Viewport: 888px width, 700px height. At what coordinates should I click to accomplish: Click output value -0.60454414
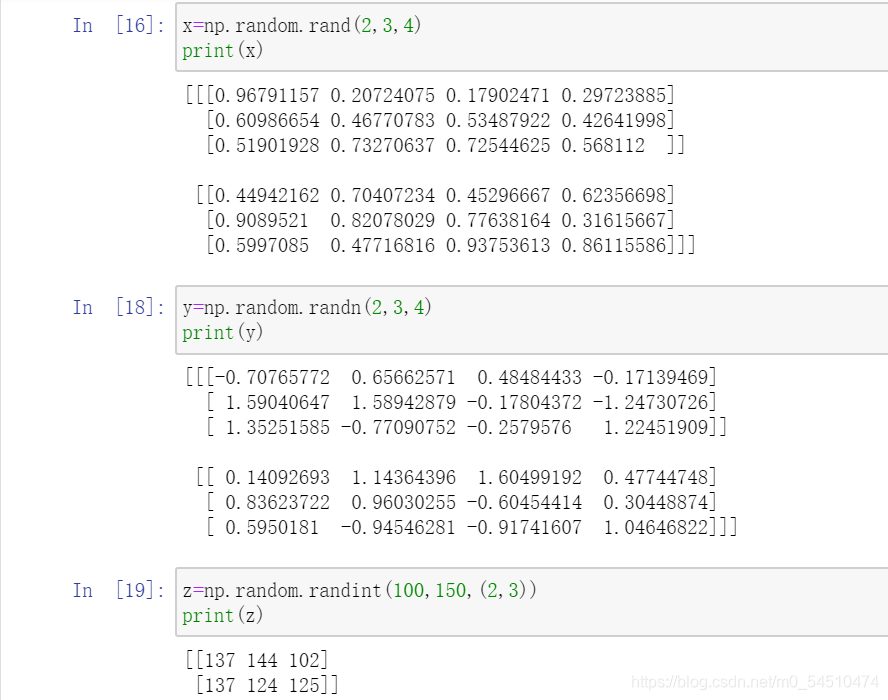pos(524,502)
